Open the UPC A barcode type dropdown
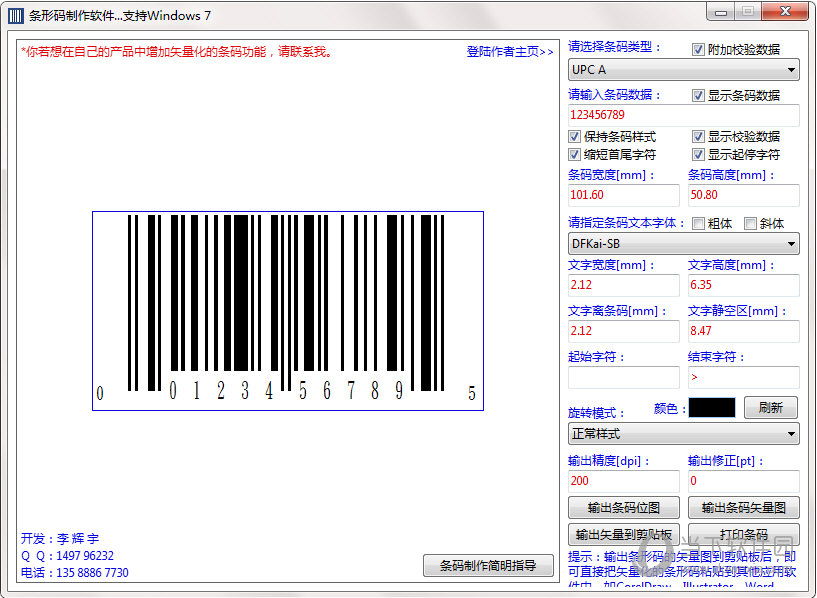Viewport: 817px width, 598px height. [684, 70]
